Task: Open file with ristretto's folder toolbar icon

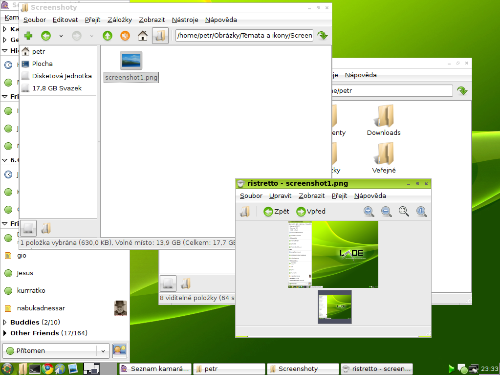Action: (x=245, y=211)
